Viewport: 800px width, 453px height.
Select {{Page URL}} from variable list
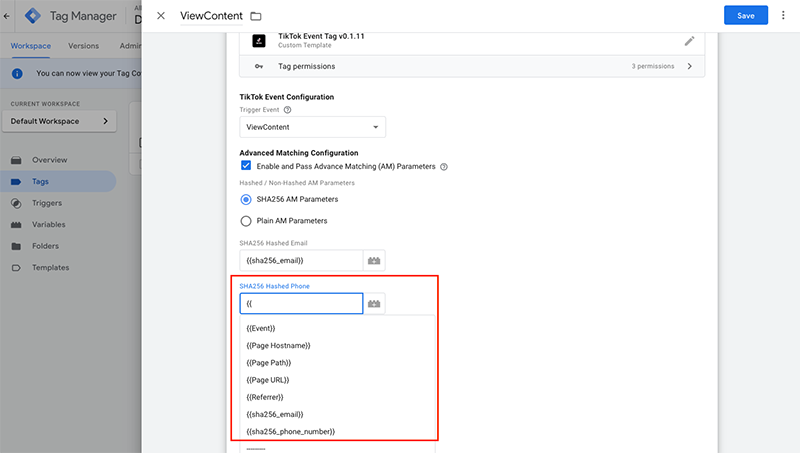coord(268,380)
